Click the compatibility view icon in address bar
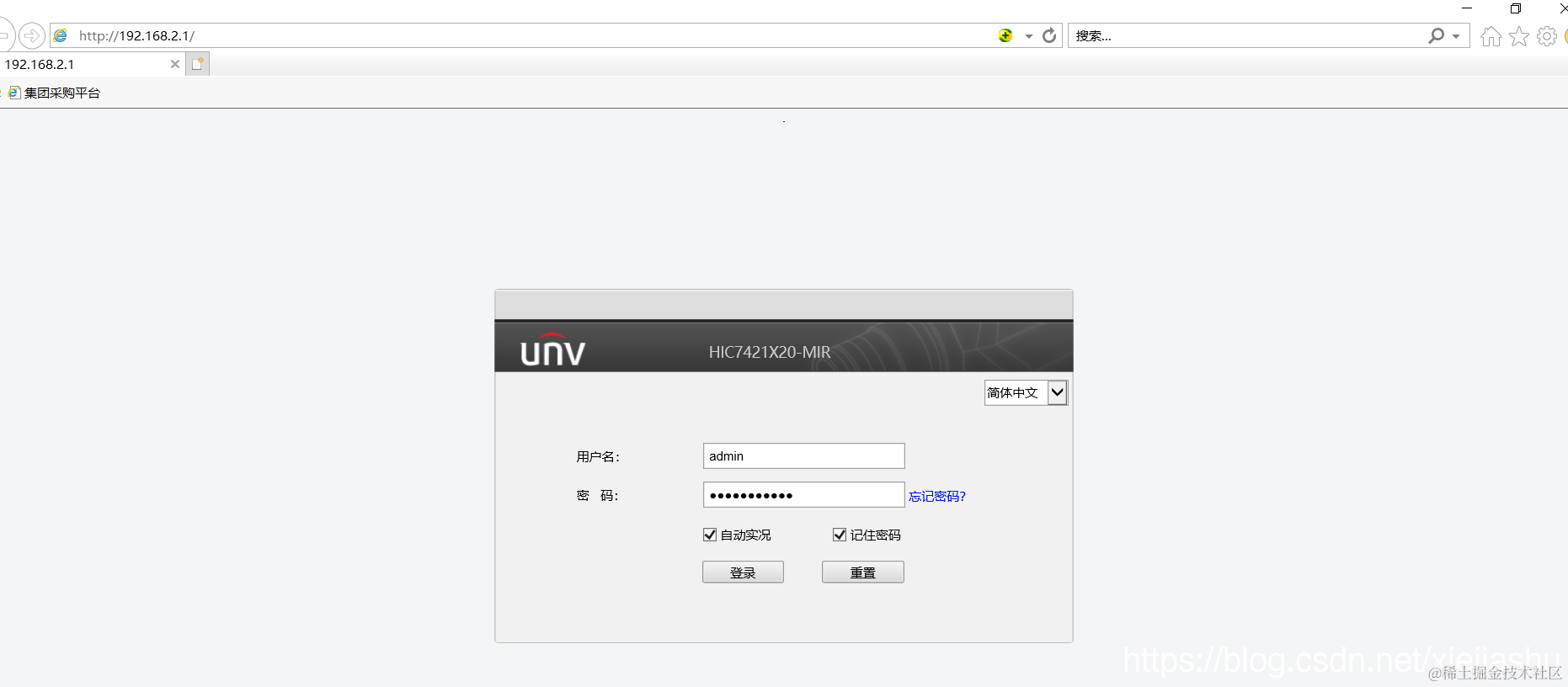1568x687 pixels. tap(1005, 35)
